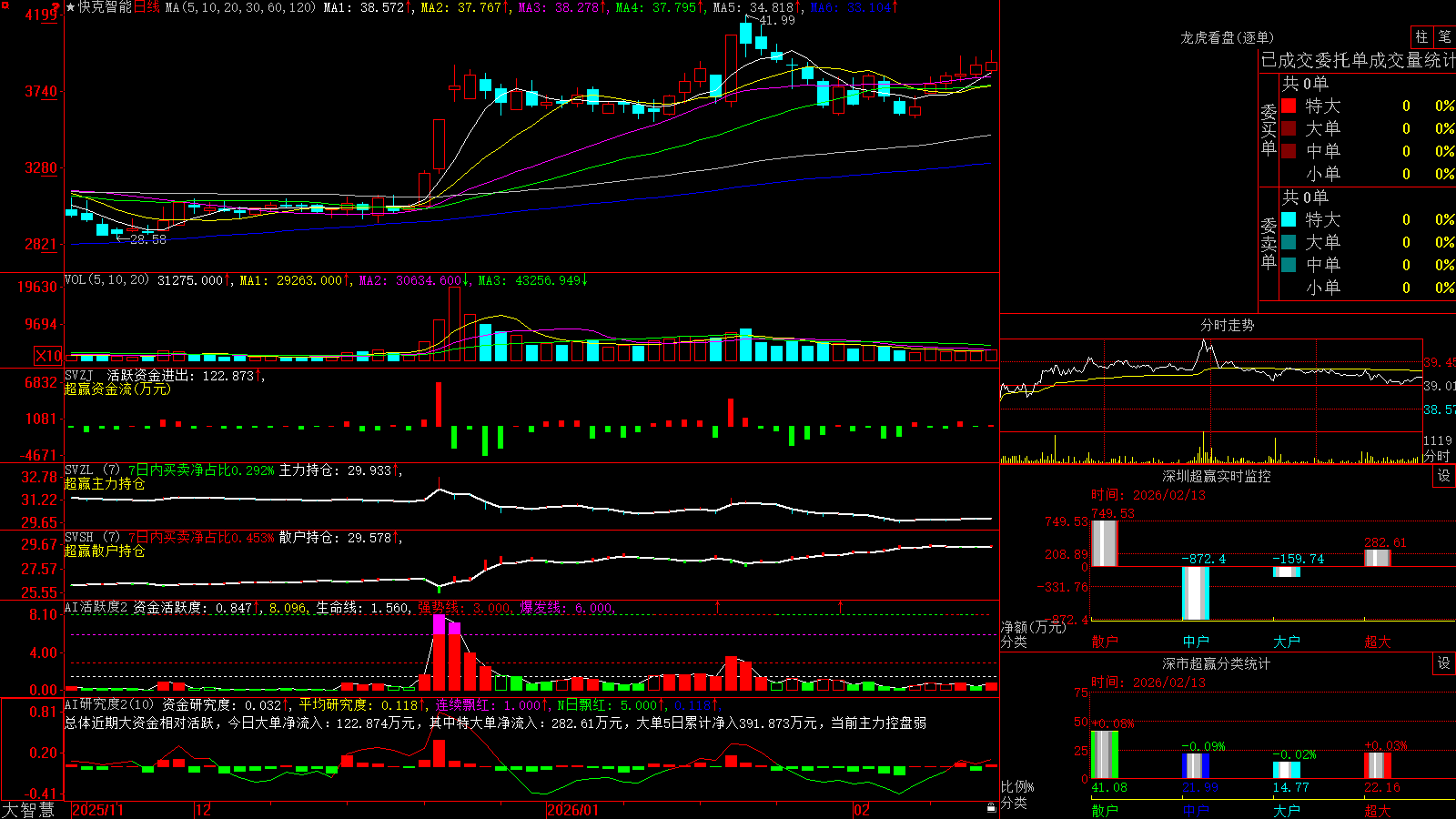Click the 大智慧 logo in bottom-left corner
The height and width of the screenshot is (819, 1456).
point(28,810)
